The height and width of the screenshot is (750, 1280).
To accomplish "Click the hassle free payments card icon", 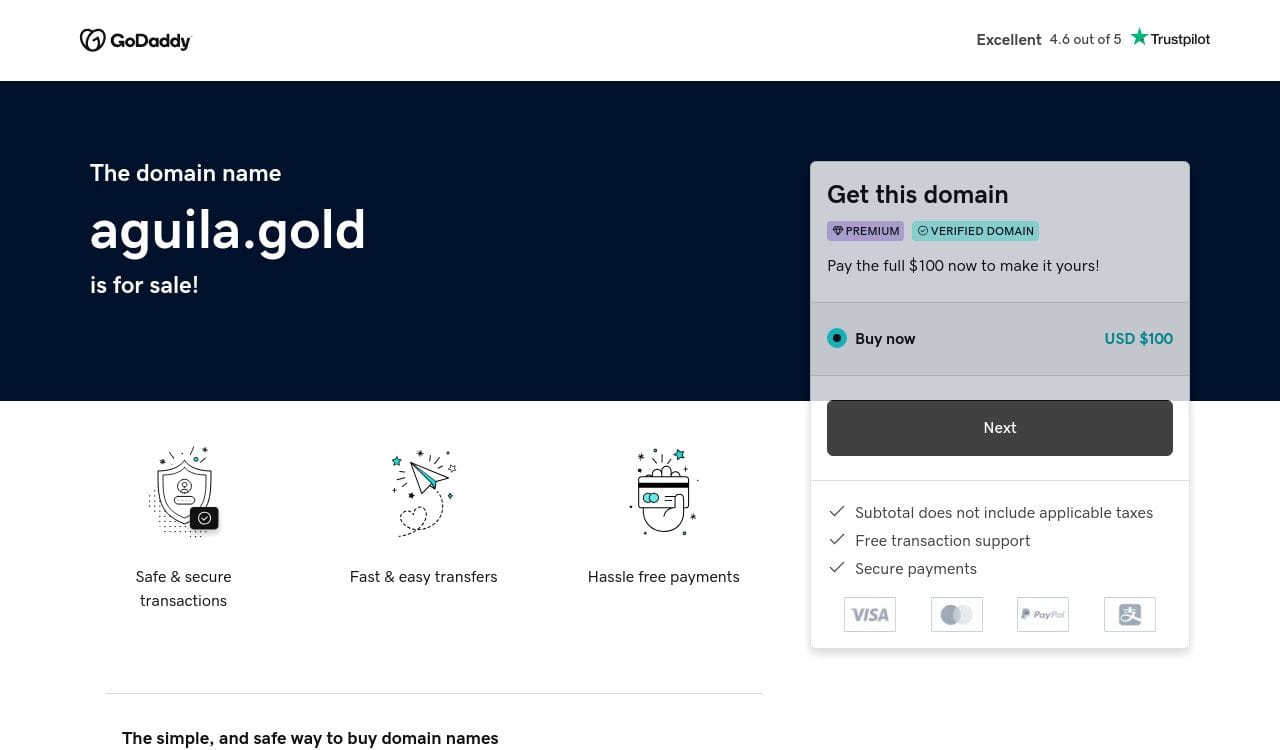I will pyautogui.click(x=664, y=492).
